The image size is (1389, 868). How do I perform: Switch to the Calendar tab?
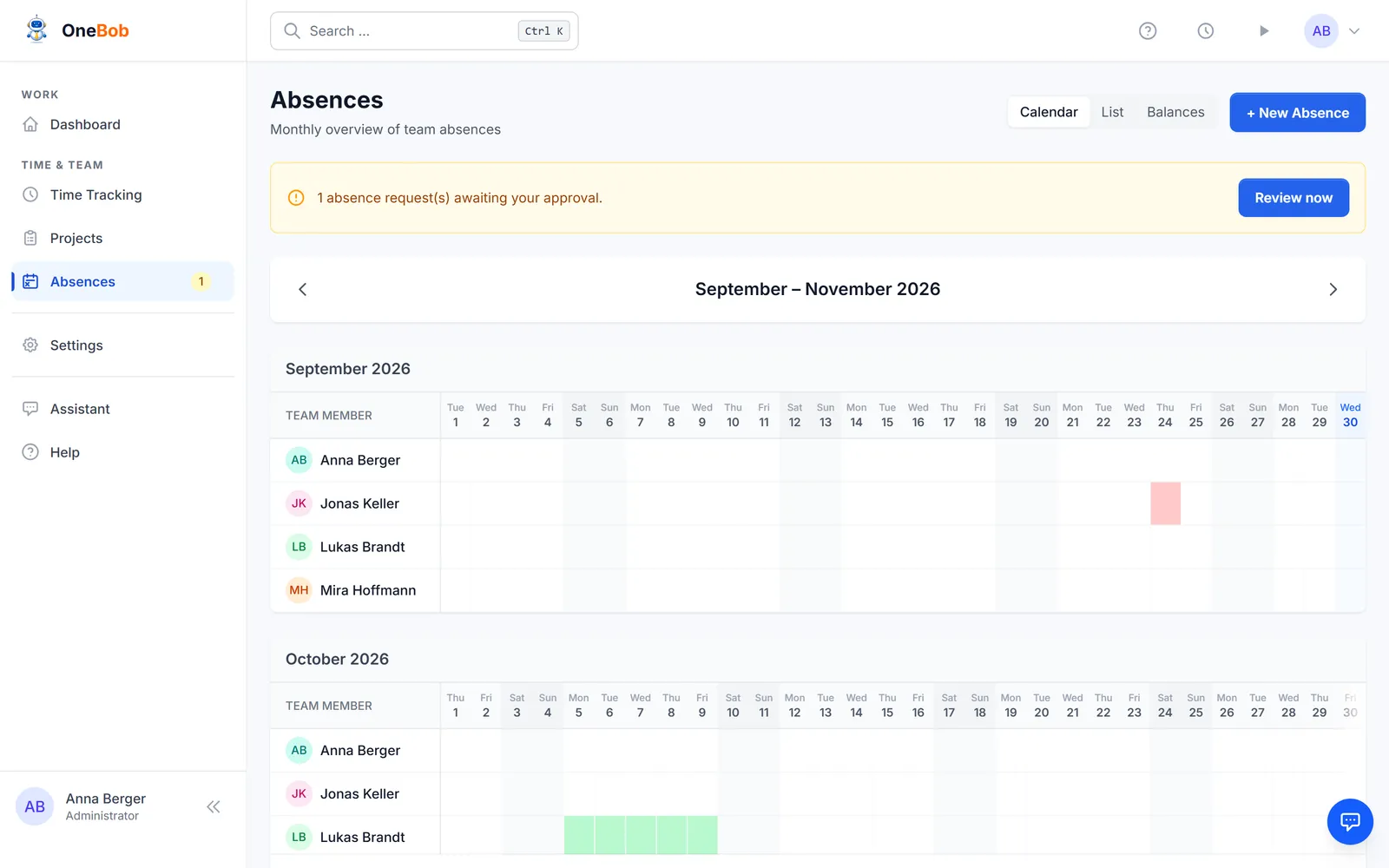1049,112
